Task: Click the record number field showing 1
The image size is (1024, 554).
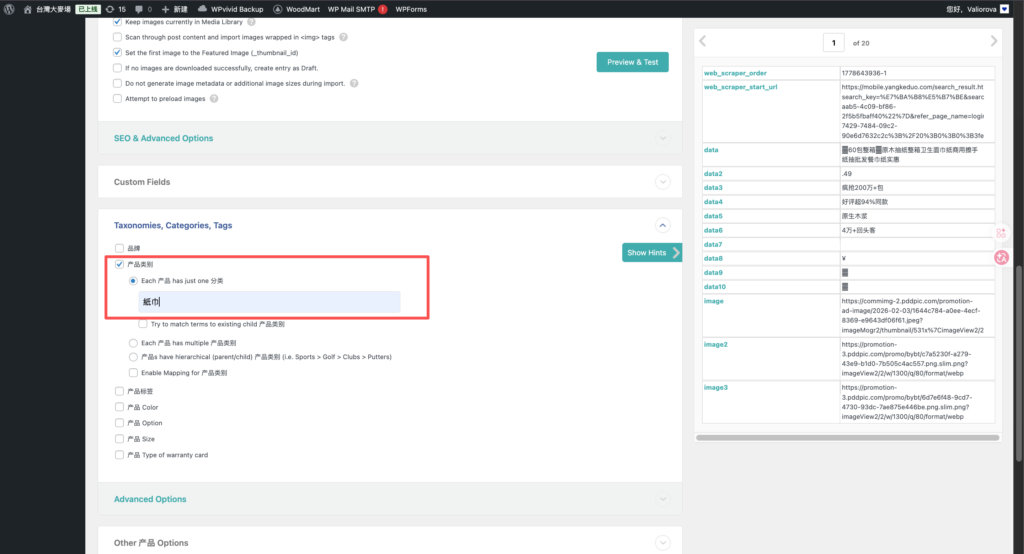Action: coord(833,43)
